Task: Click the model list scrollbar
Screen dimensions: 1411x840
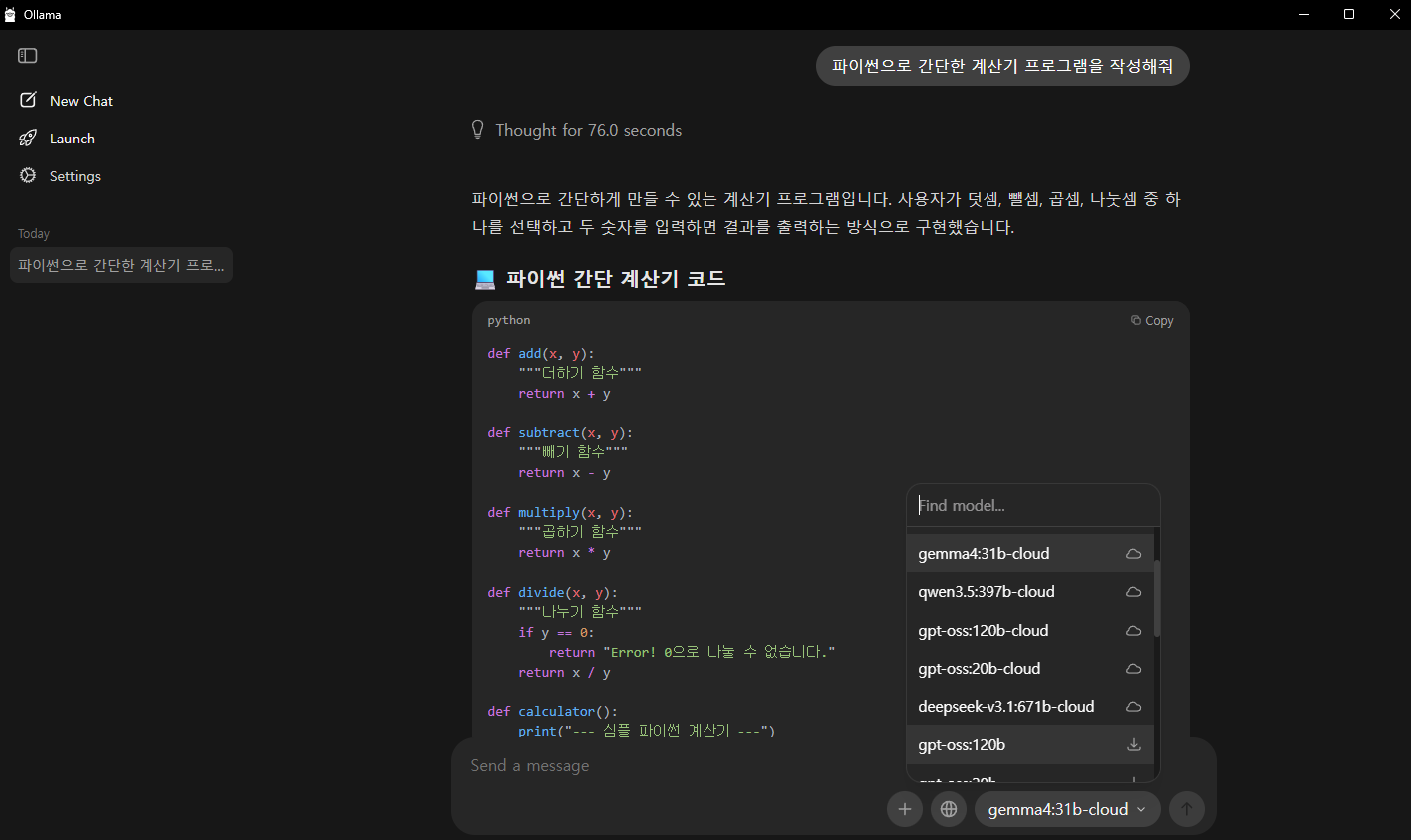Action: point(1157,598)
